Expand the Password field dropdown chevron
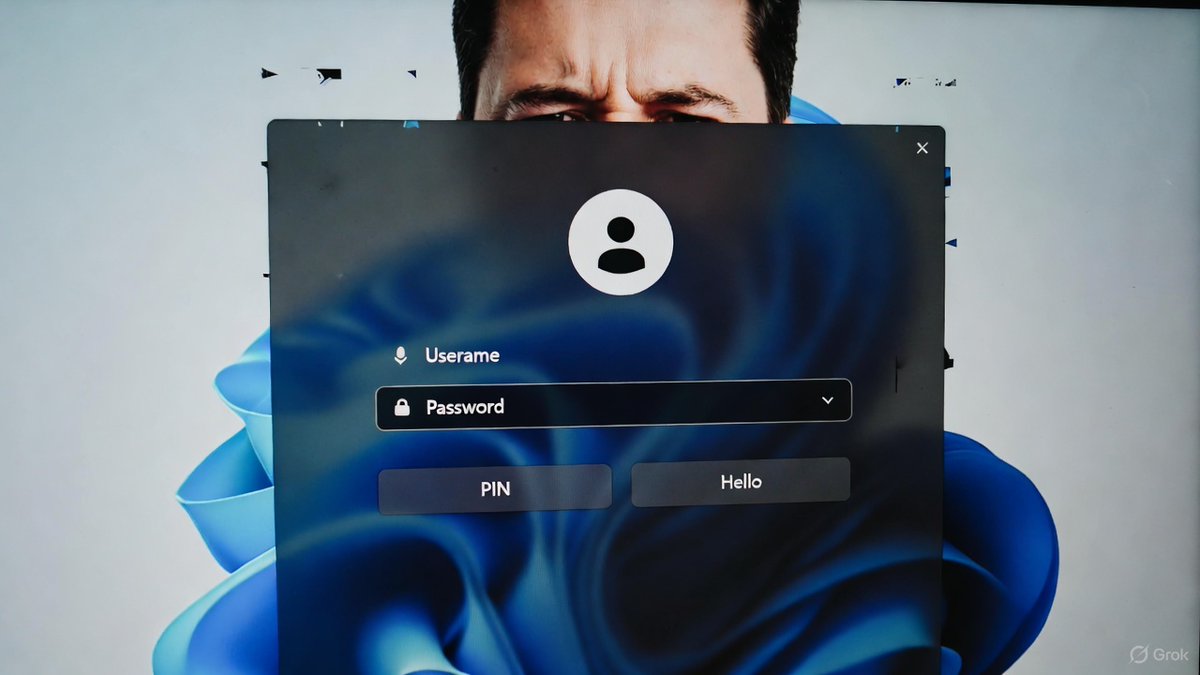The height and width of the screenshot is (675, 1200). pos(827,400)
